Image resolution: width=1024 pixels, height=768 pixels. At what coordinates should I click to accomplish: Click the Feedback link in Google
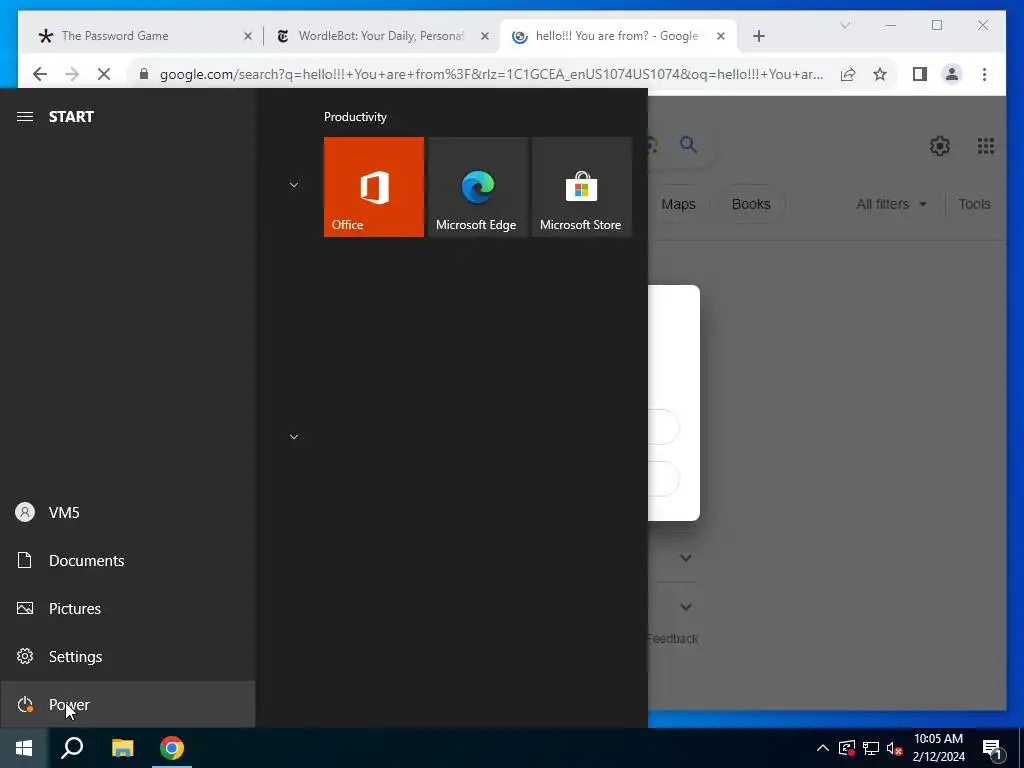[x=673, y=639]
